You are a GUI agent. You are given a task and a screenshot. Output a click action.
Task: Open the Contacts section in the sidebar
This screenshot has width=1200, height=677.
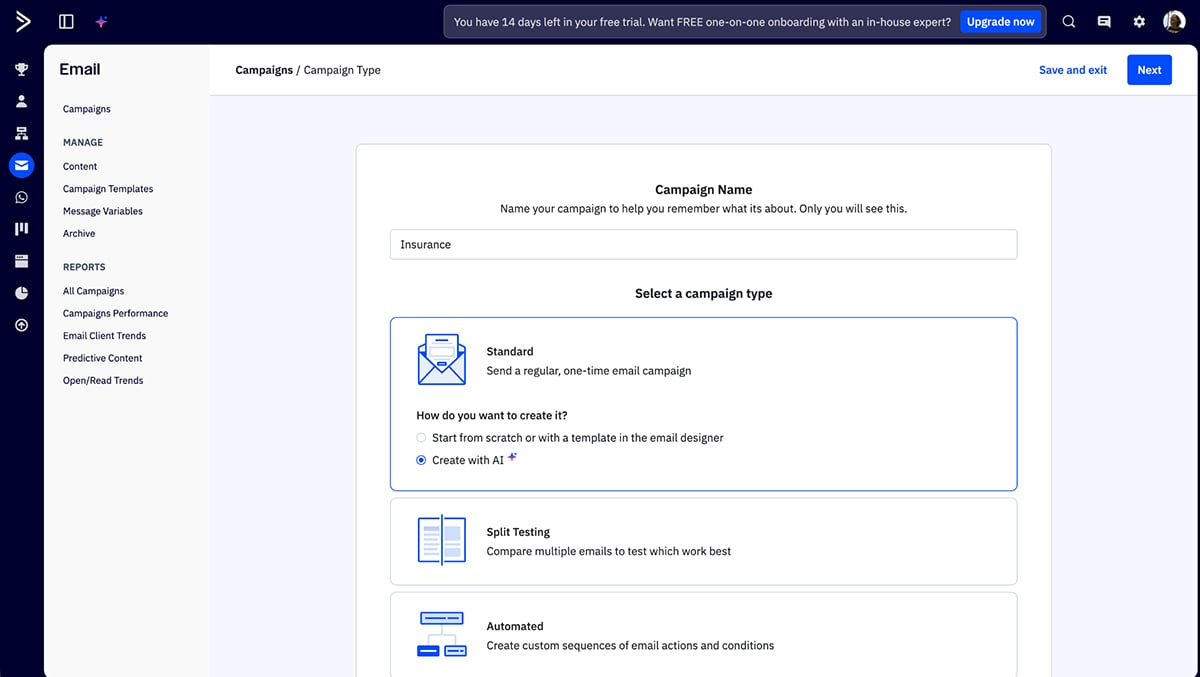(x=21, y=101)
